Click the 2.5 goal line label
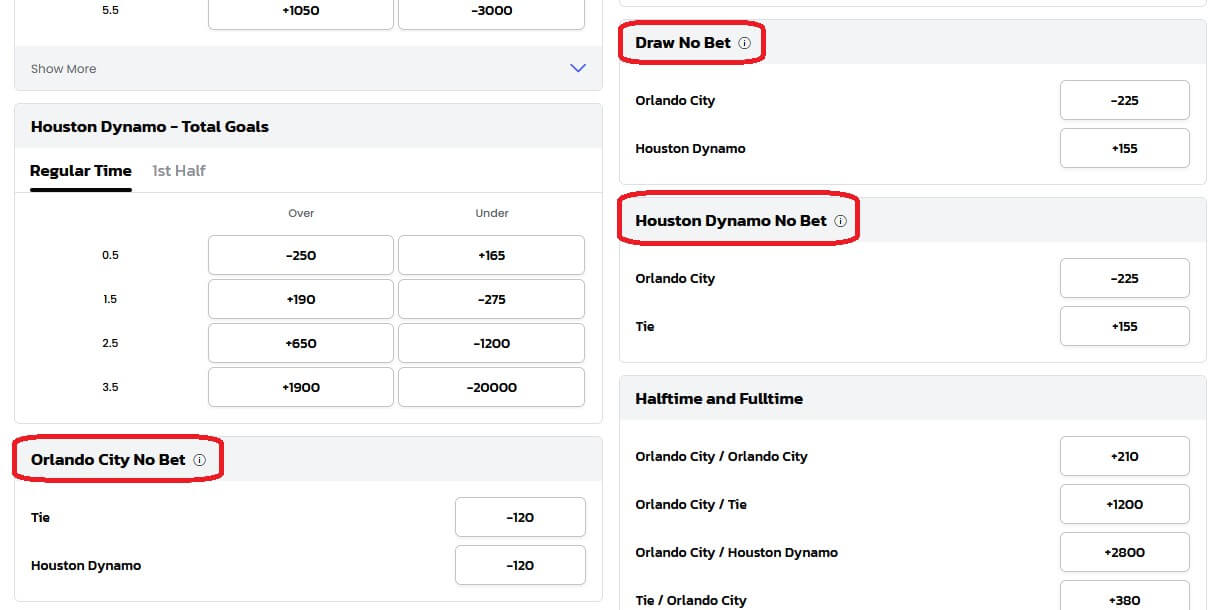 tap(110, 343)
